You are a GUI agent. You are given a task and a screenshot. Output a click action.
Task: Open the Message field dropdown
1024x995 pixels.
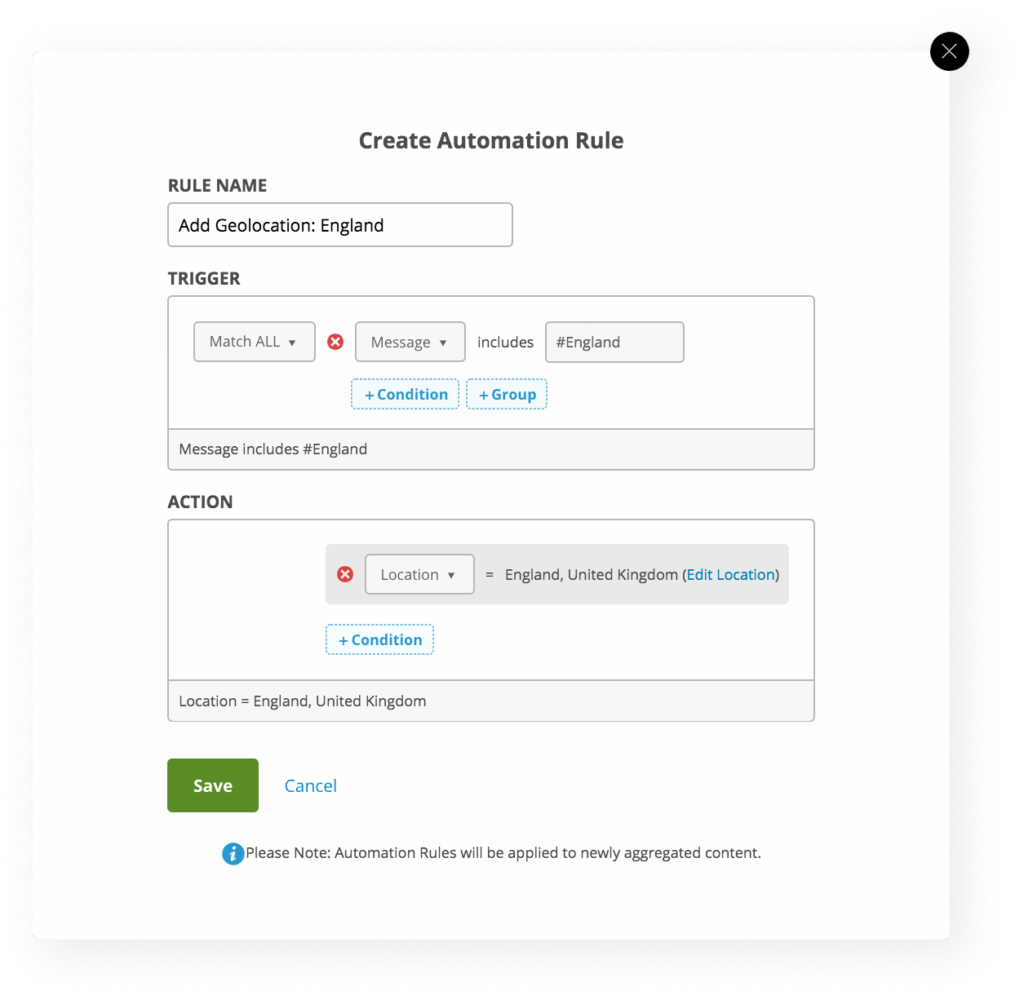click(x=410, y=341)
